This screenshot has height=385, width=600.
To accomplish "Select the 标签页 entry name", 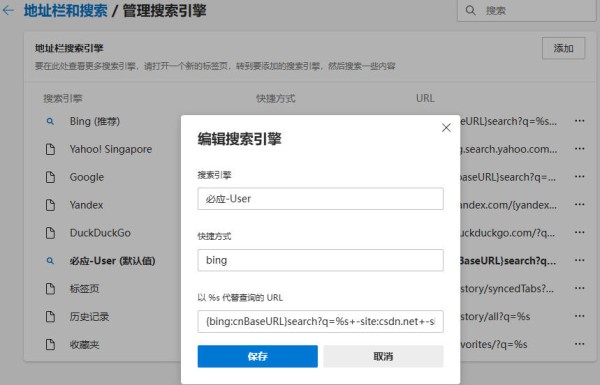I will [x=84, y=289].
